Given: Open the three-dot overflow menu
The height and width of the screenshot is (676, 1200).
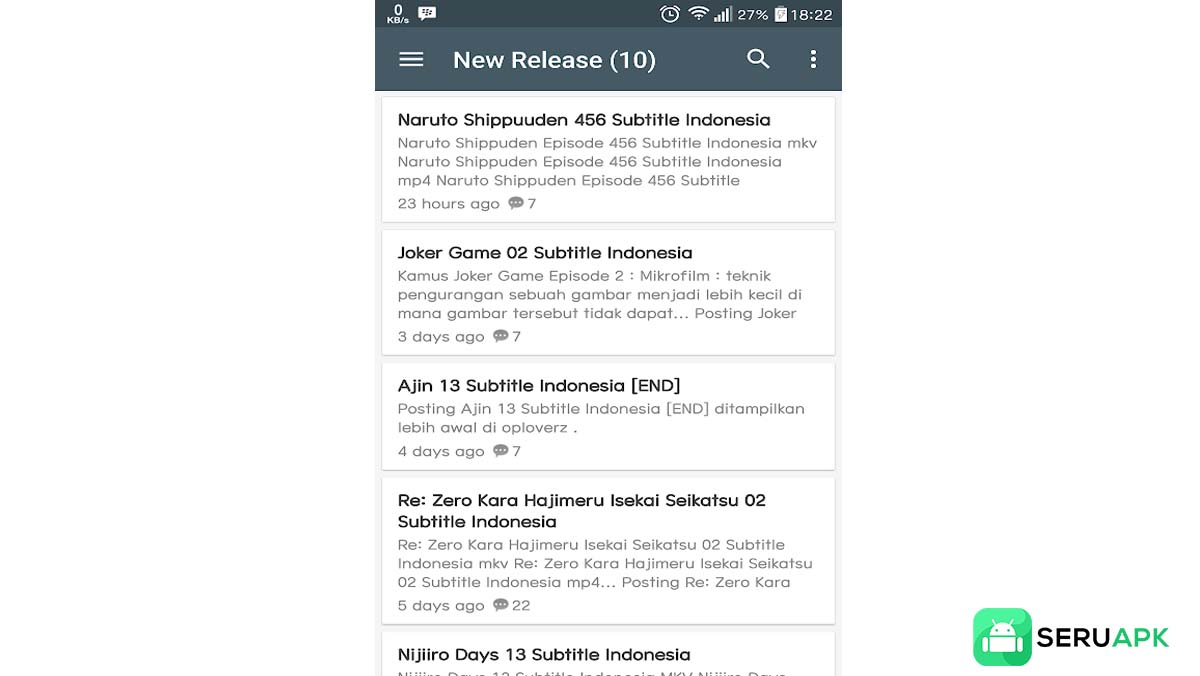Looking at the screenshot, I should pyautogui.click(x=813, y=59).
